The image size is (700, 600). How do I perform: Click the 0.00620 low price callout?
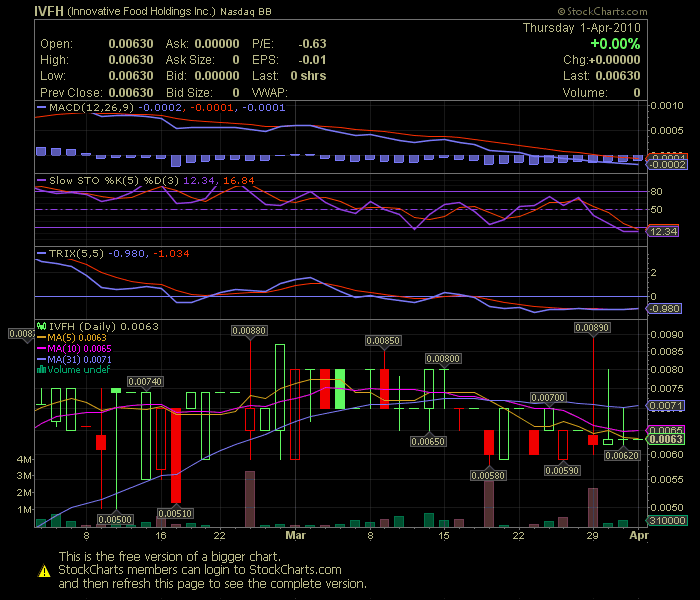[x=622, y=455]
